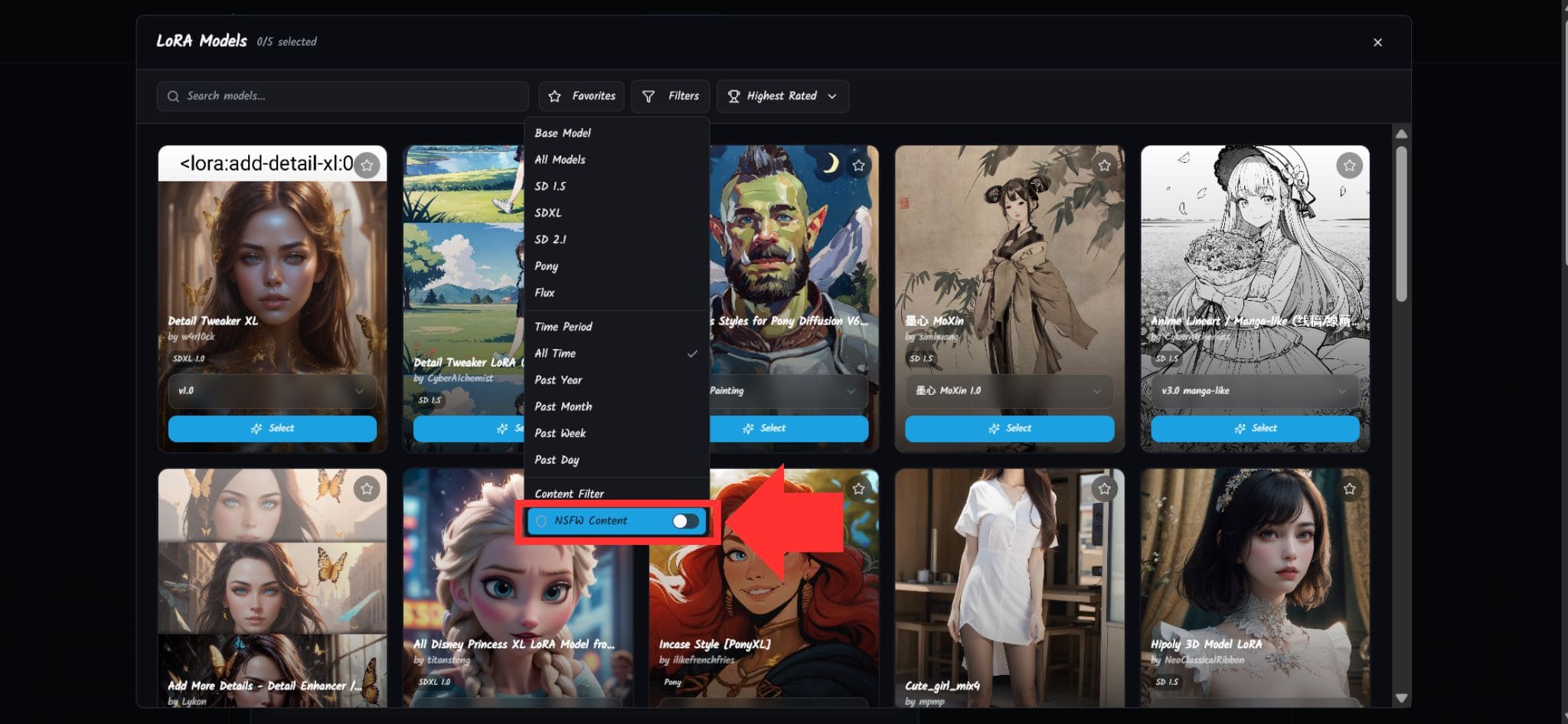Viewport: 1568px width, 724px height.
Task: Toggle favorite on the Cute_girl_mix4 card
Action: (1103, 488)
